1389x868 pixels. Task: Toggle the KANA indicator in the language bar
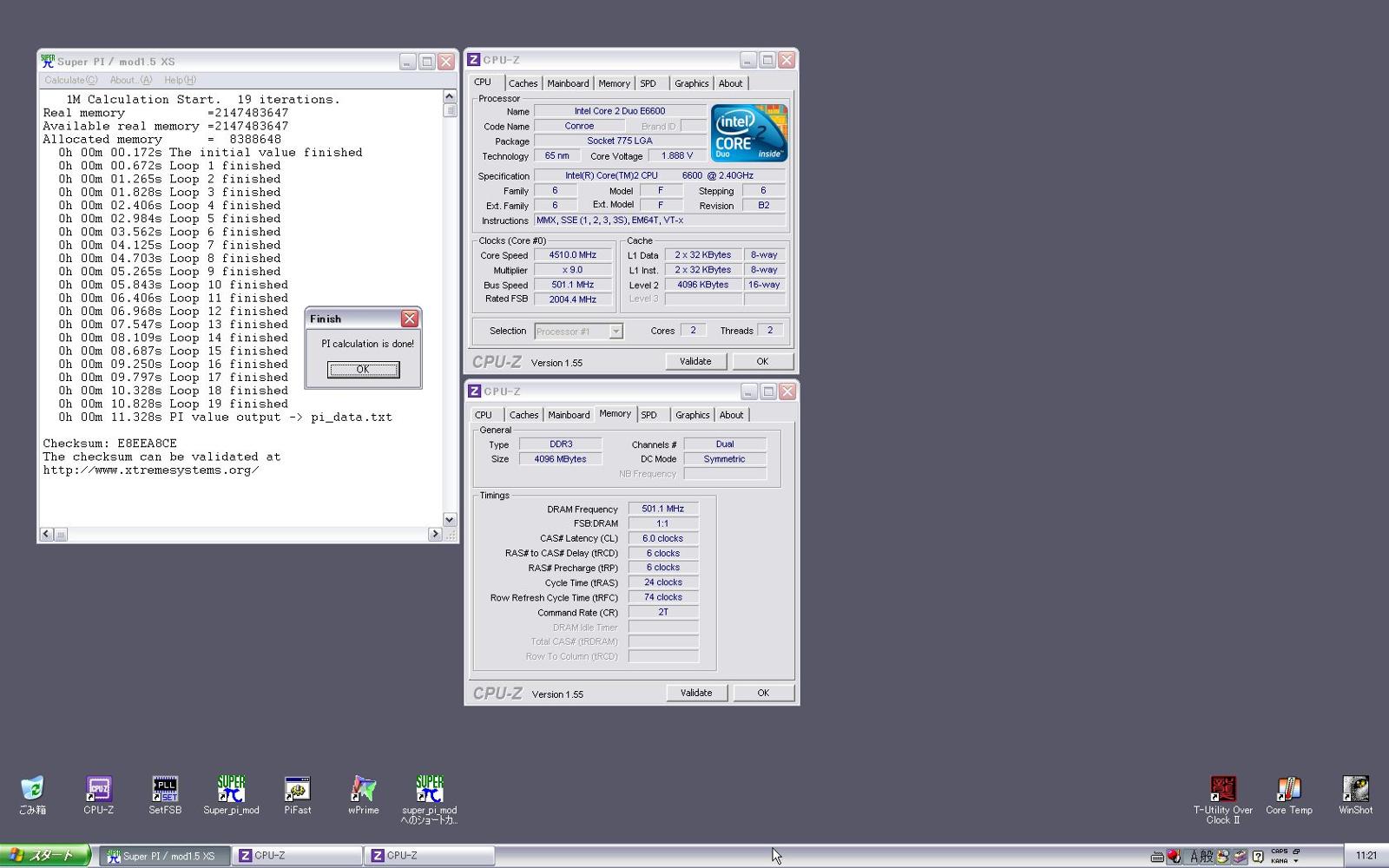1279,861
